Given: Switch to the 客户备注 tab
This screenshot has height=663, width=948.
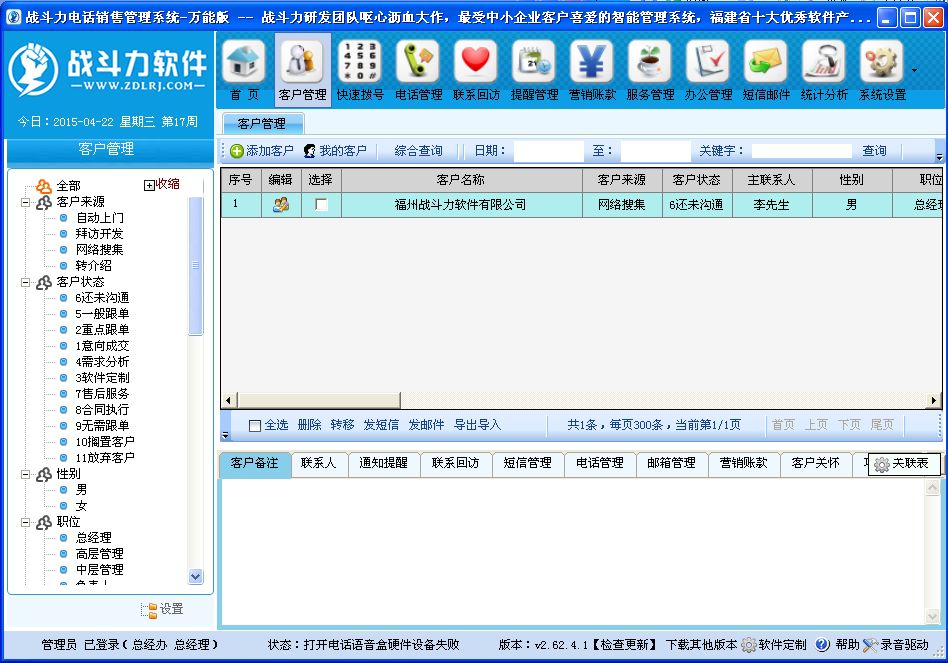Looking at the screenshot, I should click(x=255, y=464).
